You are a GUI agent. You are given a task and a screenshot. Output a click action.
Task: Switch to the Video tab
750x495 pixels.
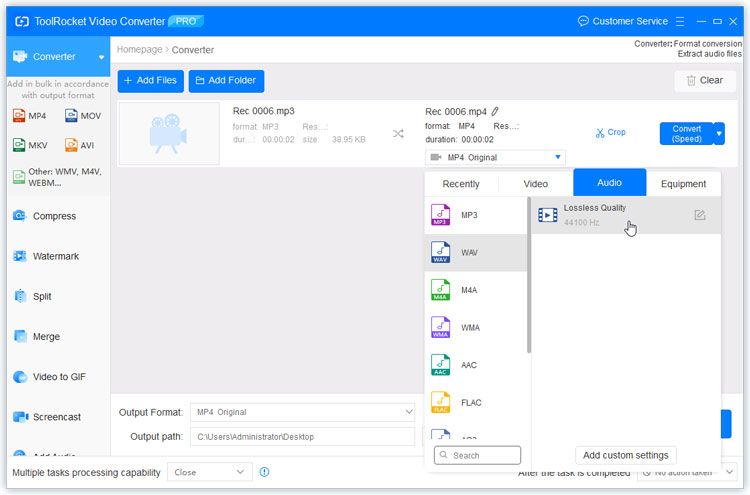point(535,184)
